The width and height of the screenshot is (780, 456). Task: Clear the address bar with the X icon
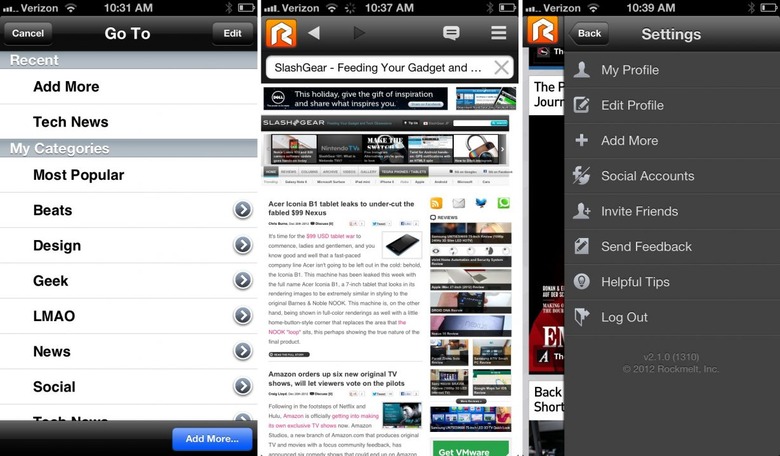click(501, 67)
